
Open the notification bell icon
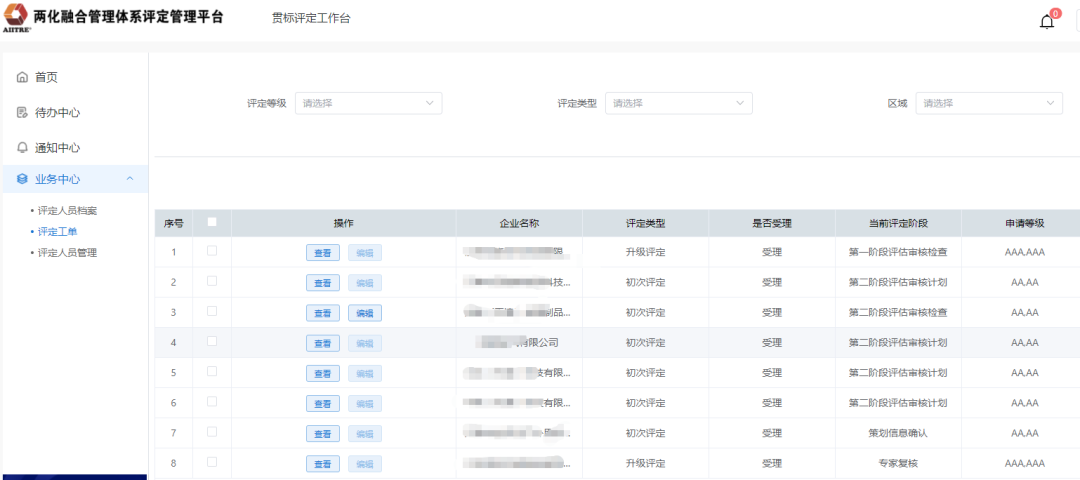click(1046, 22)
